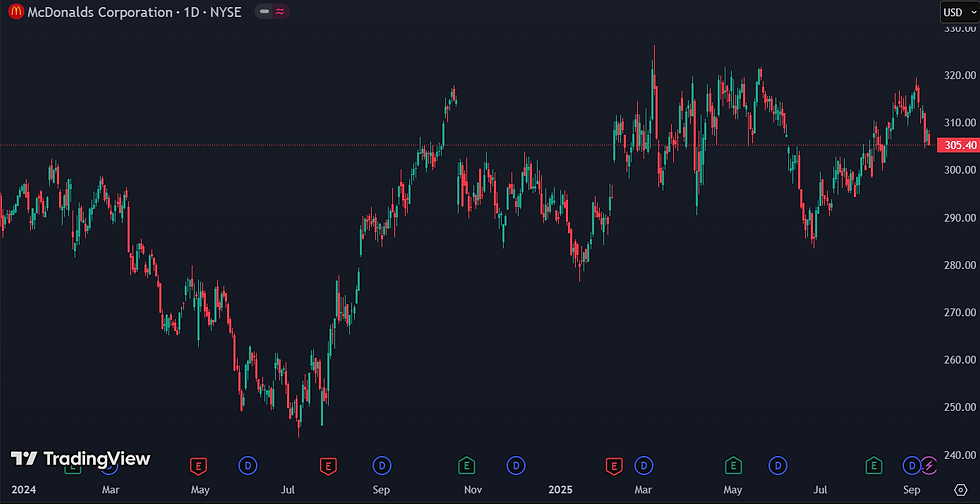Viewport: 980px width, 504px height.
Task: Open blue dividend marker above Sep 2024
Action: coord(381,465)
